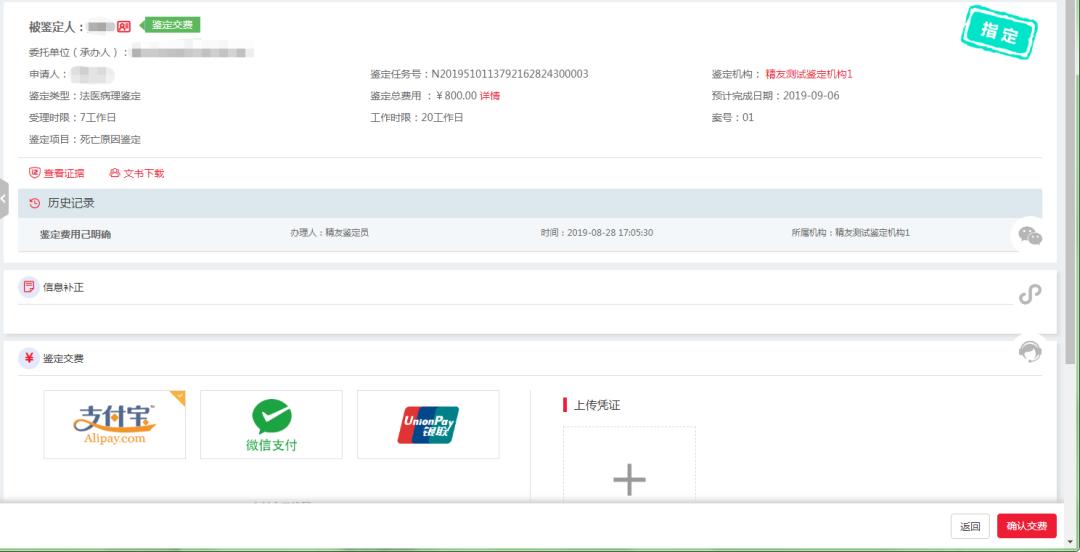The image size is (1080, 552).
Task: Expand the 信息补正 panel
Action: click(530, 288)
